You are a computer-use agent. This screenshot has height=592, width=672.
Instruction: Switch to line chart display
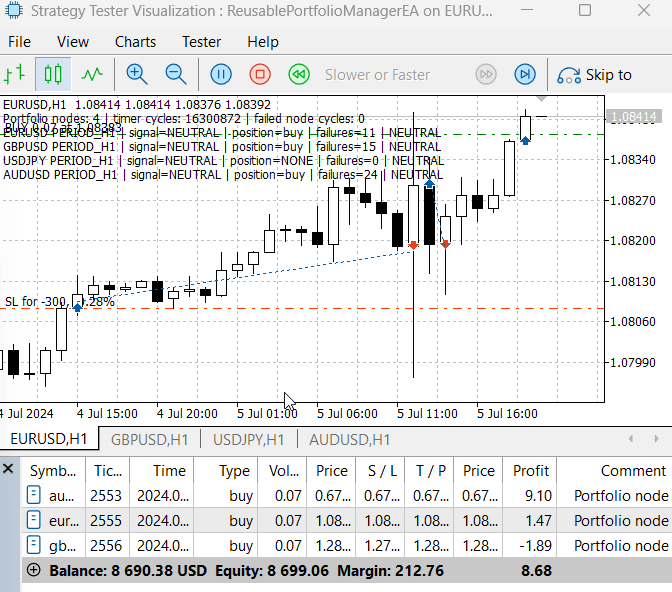92,75
